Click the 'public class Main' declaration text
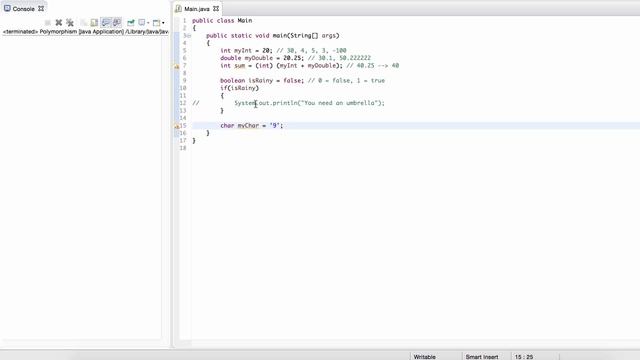The image size is (640, 360). point(222,20)
